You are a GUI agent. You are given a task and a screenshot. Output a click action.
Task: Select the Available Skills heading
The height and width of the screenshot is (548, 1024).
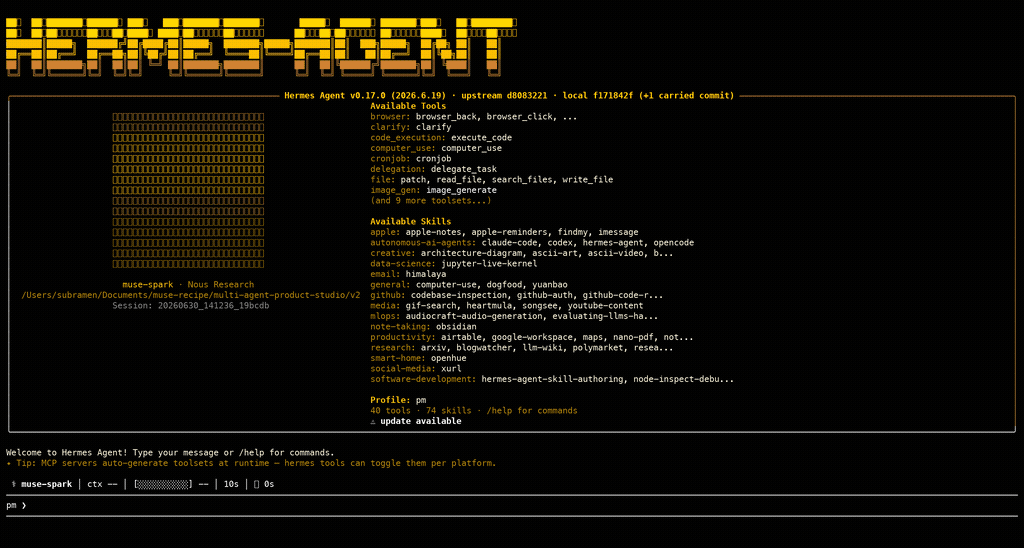point(411,221)
